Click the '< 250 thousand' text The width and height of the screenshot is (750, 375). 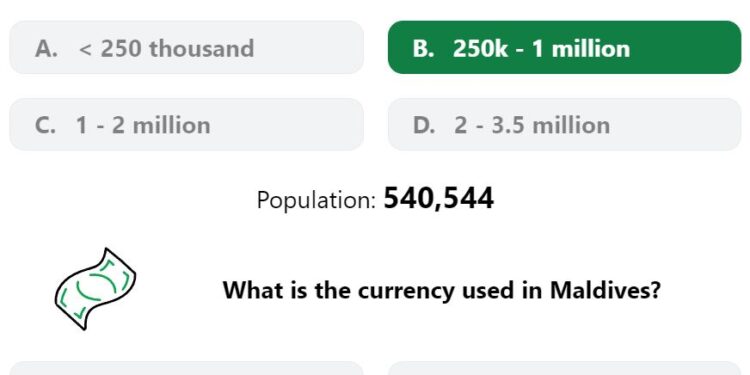point(166,48)
